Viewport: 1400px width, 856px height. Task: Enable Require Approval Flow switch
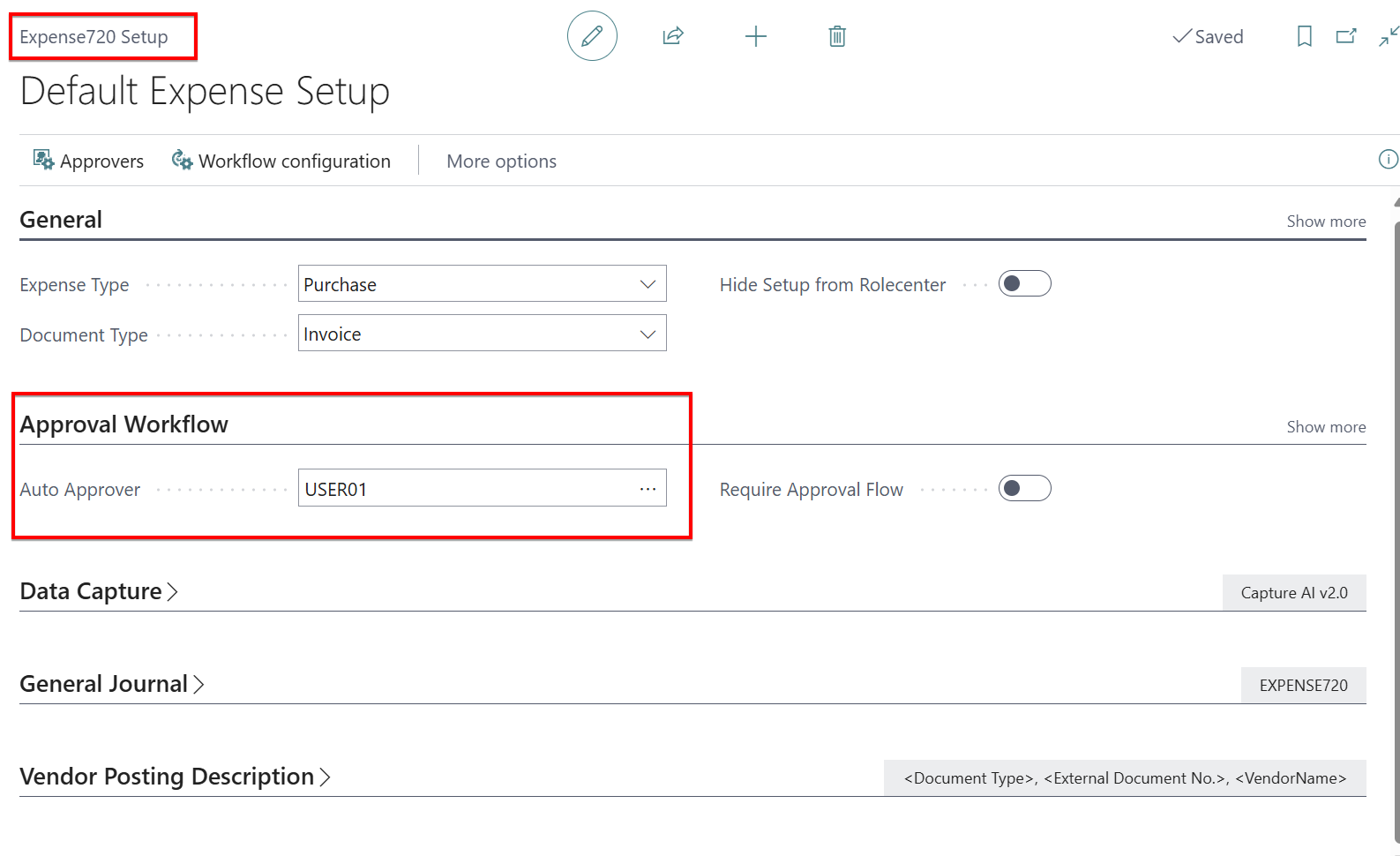click(1024, 488)
